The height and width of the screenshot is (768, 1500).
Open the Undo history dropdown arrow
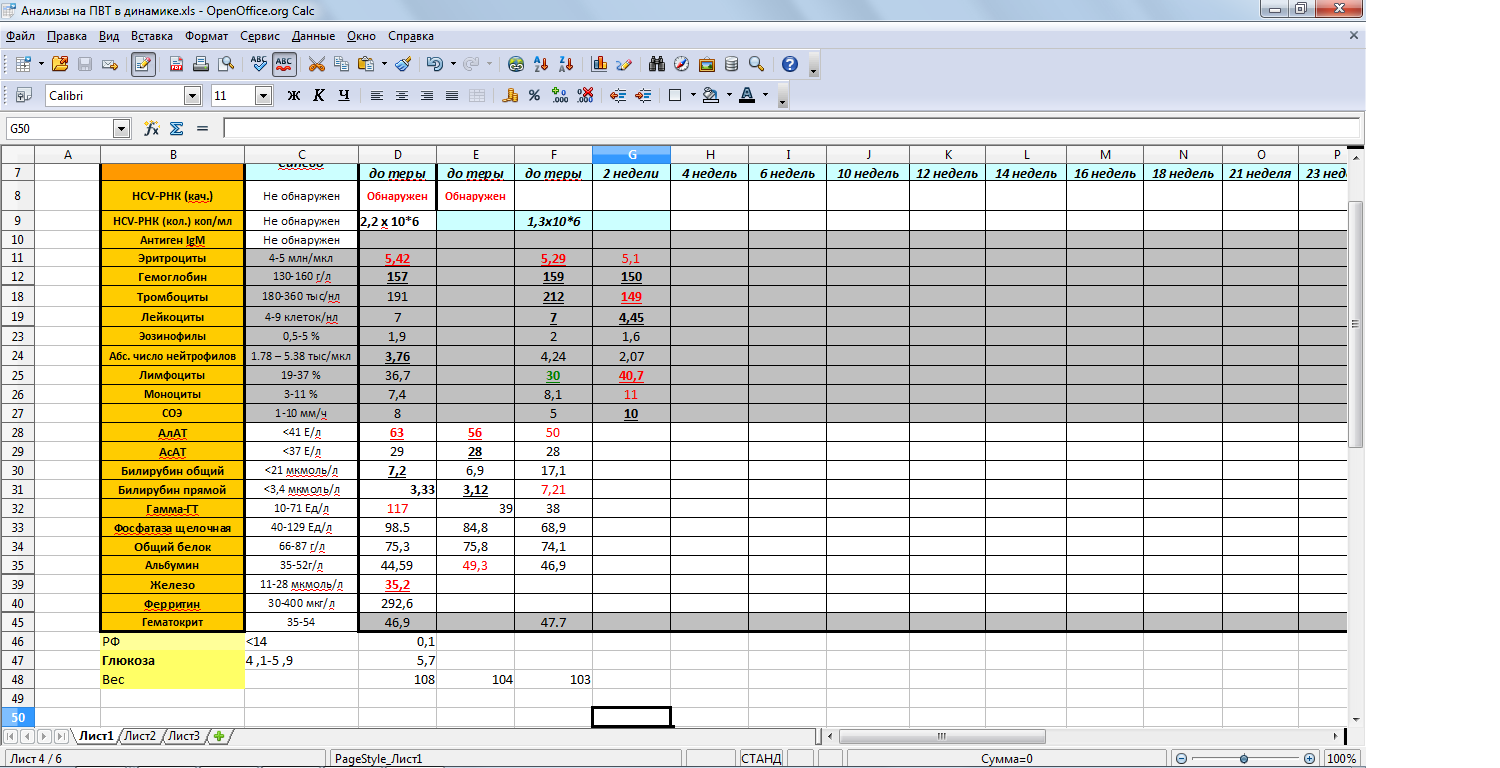click(453, 64)
